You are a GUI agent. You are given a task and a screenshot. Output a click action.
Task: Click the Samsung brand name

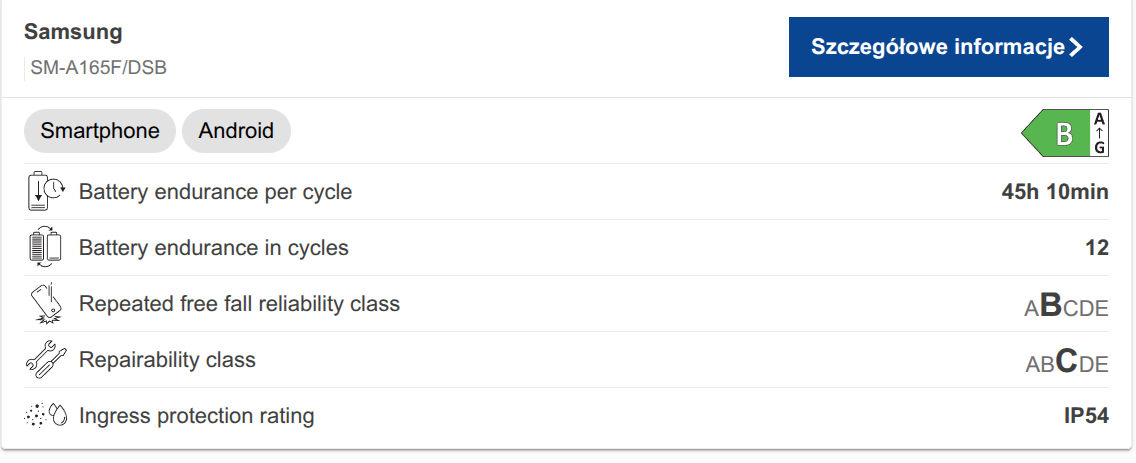click(73, 31)
